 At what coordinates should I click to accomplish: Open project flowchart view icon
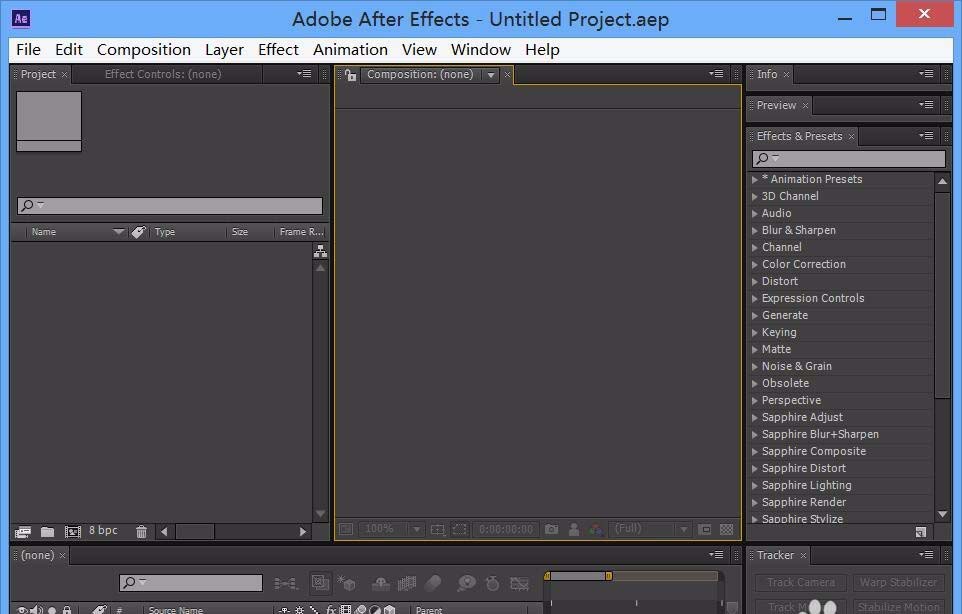point(320,251)
